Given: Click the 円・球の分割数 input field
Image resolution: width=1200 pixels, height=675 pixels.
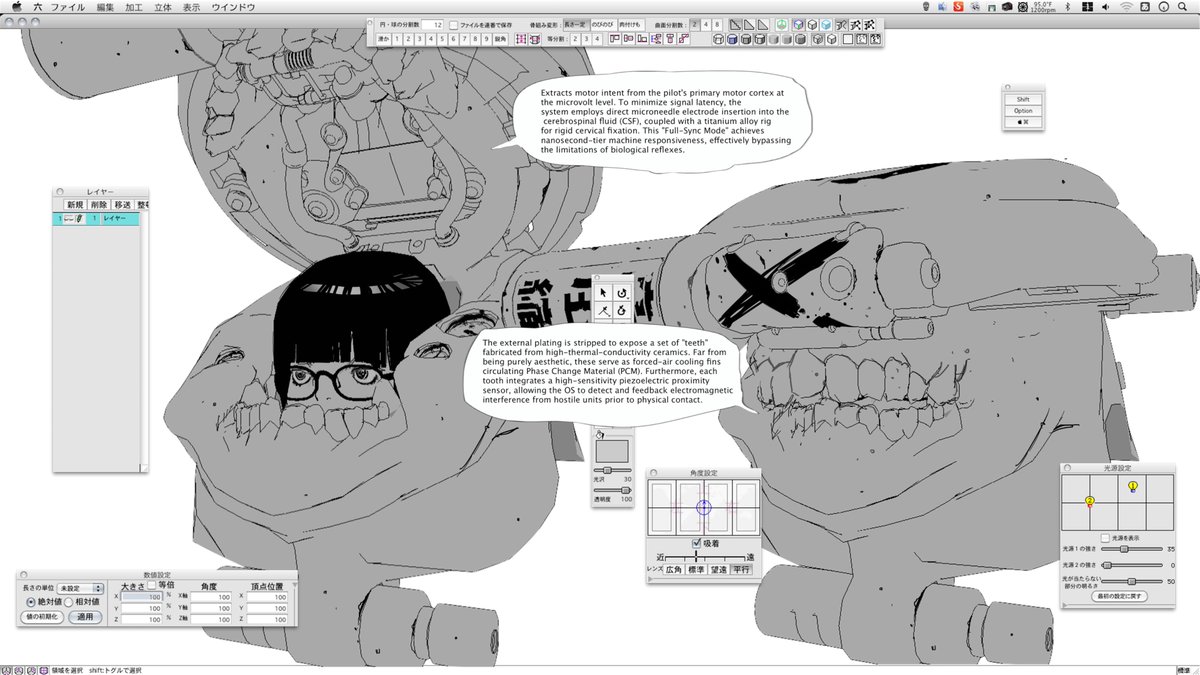Looking at the screenshot, I should point(433,24).
